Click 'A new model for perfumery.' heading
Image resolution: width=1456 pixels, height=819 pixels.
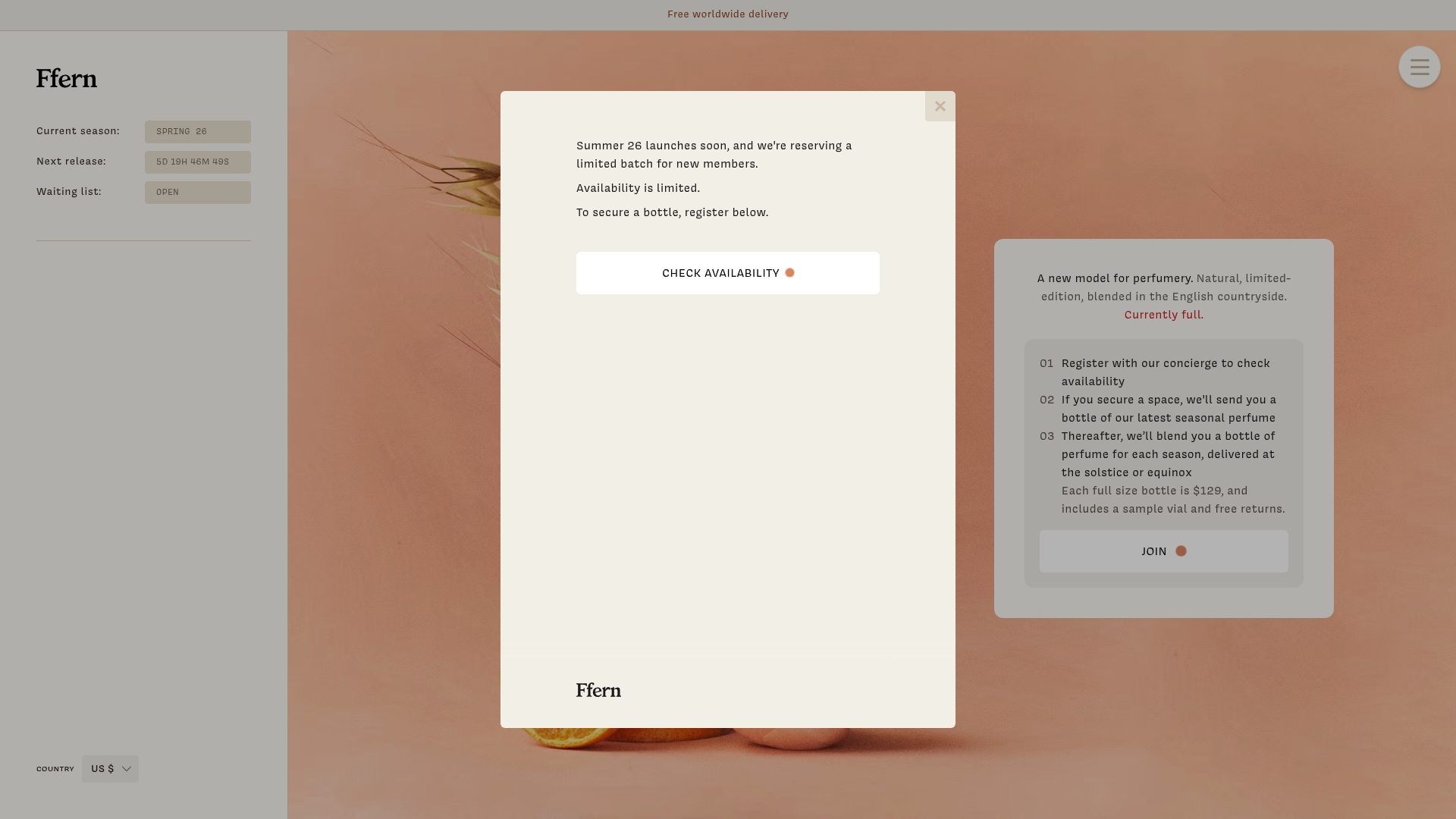coord(1115,278)
